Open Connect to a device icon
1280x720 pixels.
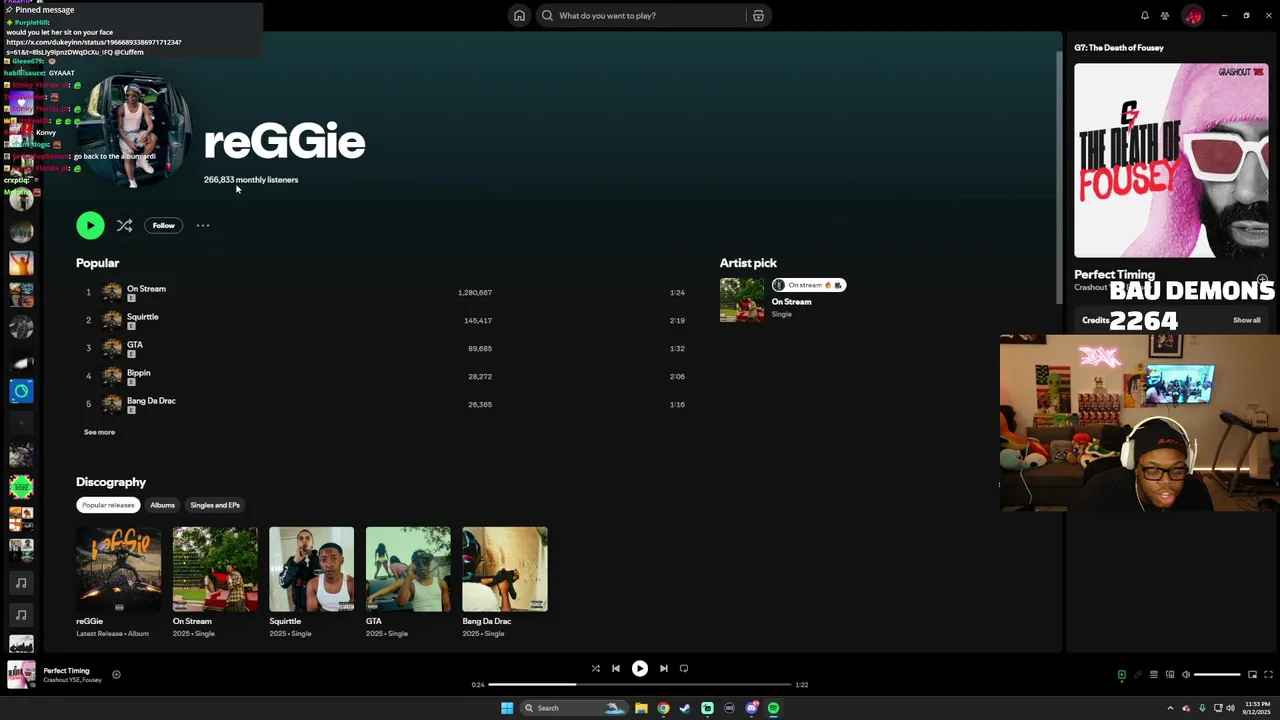(1170, 675)
